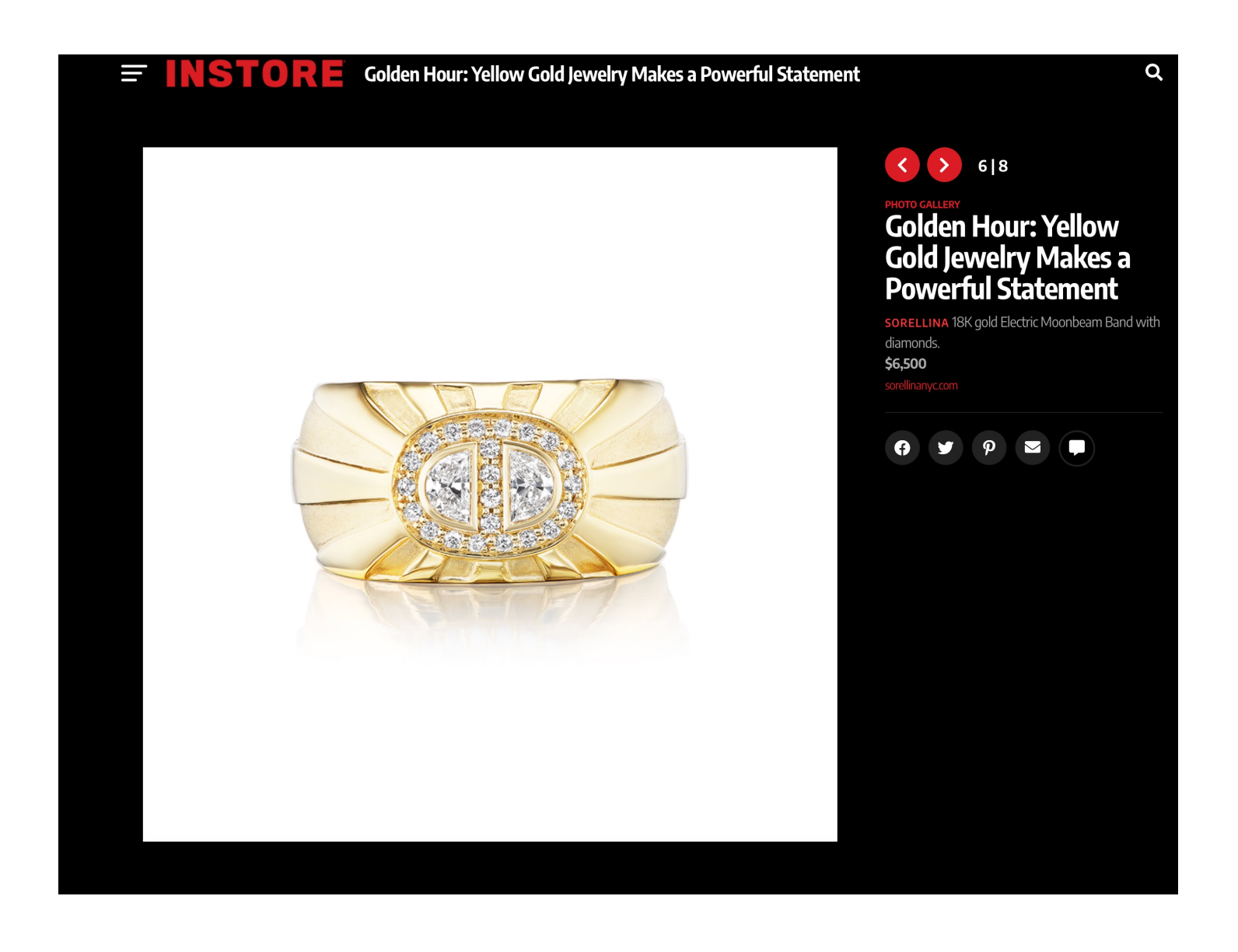Click the INSTORE logo to go home
This screenshot has width=1238, height=952.
pyautogui.click(x=255, y=74)
